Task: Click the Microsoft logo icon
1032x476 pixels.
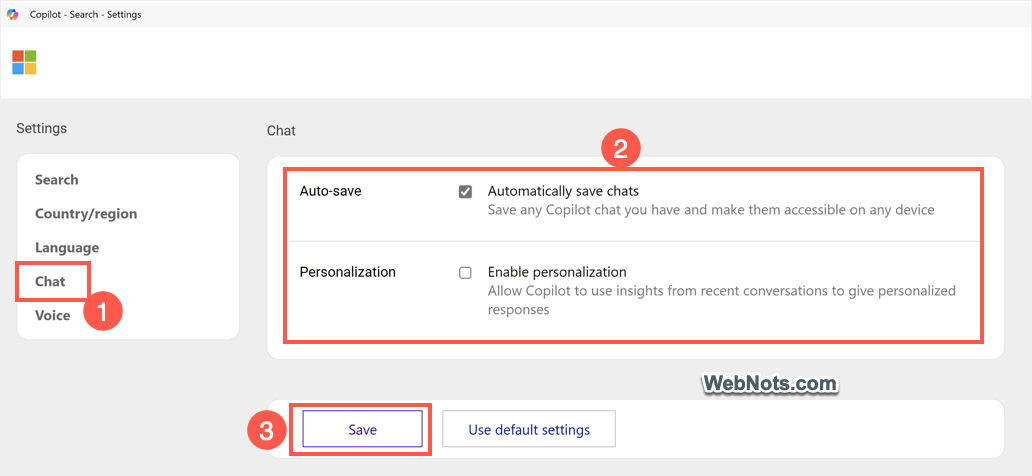Action: pos(24,63)
